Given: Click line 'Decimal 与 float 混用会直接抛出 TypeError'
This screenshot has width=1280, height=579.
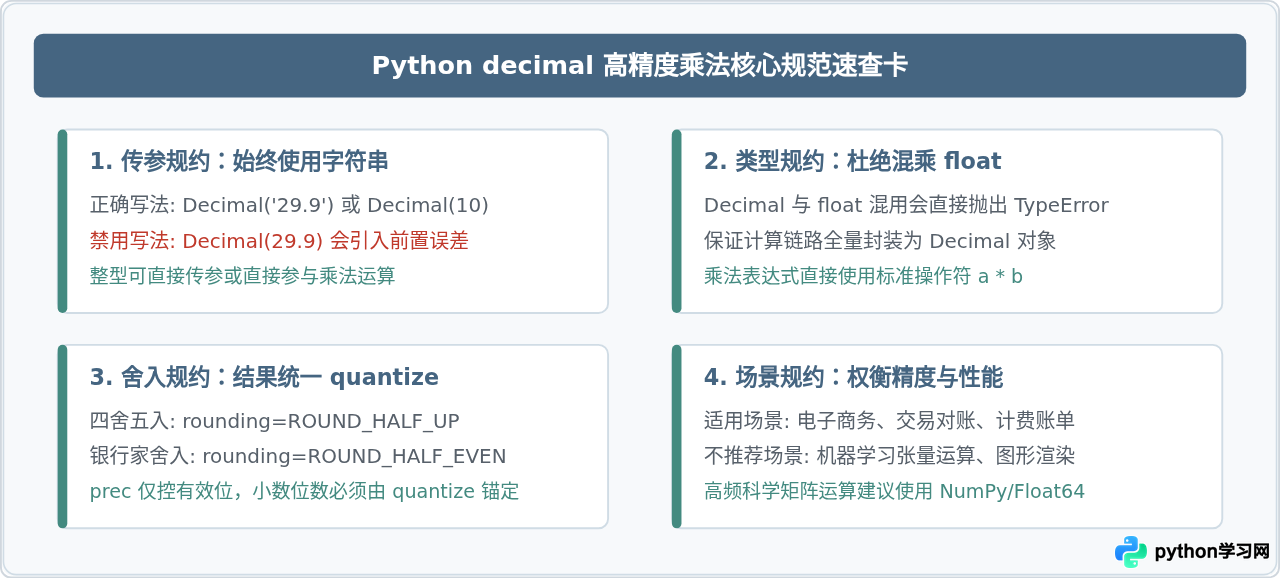Looking at the screenshot, I should pos(906,205).
